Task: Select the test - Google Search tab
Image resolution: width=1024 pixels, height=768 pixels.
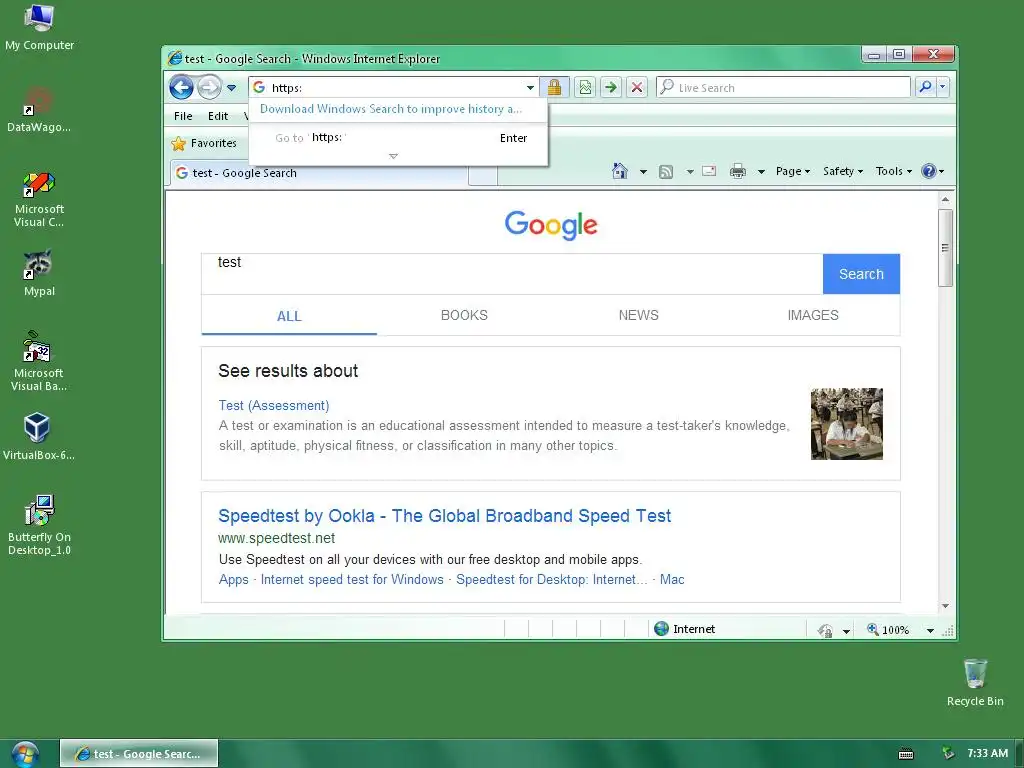Action: tap(319, 173)
